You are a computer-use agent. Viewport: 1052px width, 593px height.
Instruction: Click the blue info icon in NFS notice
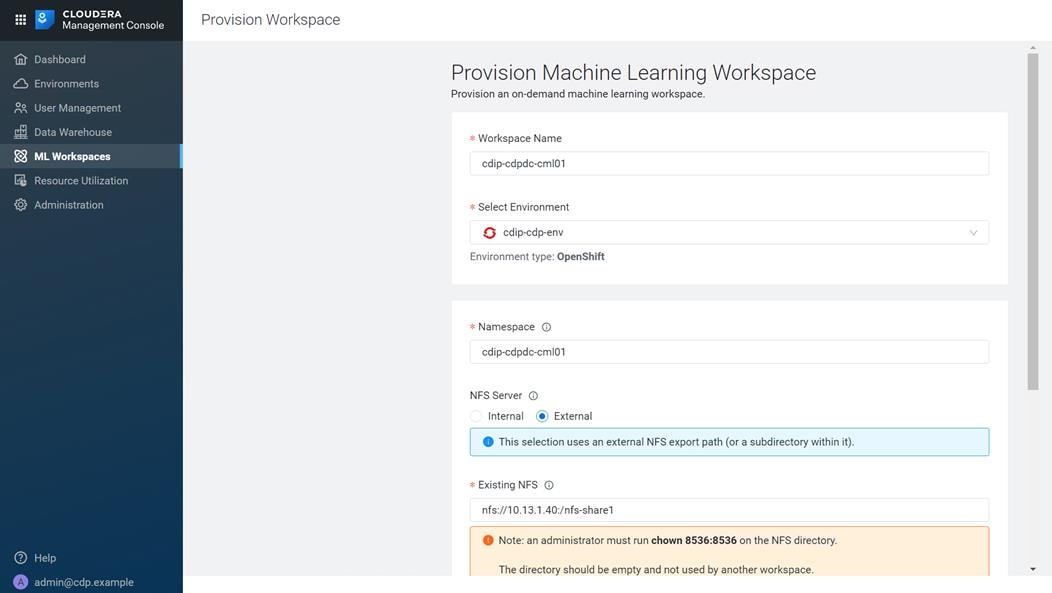click(x=488, y=441)
